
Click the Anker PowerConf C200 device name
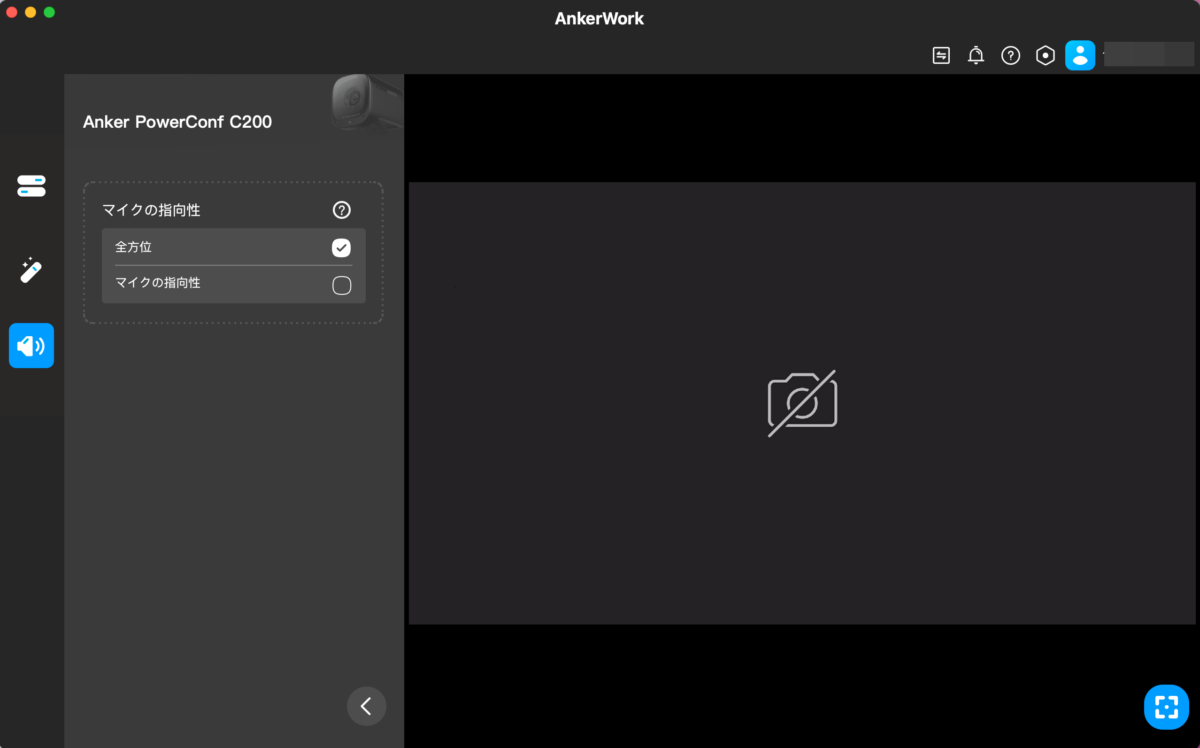click(177, 122)
